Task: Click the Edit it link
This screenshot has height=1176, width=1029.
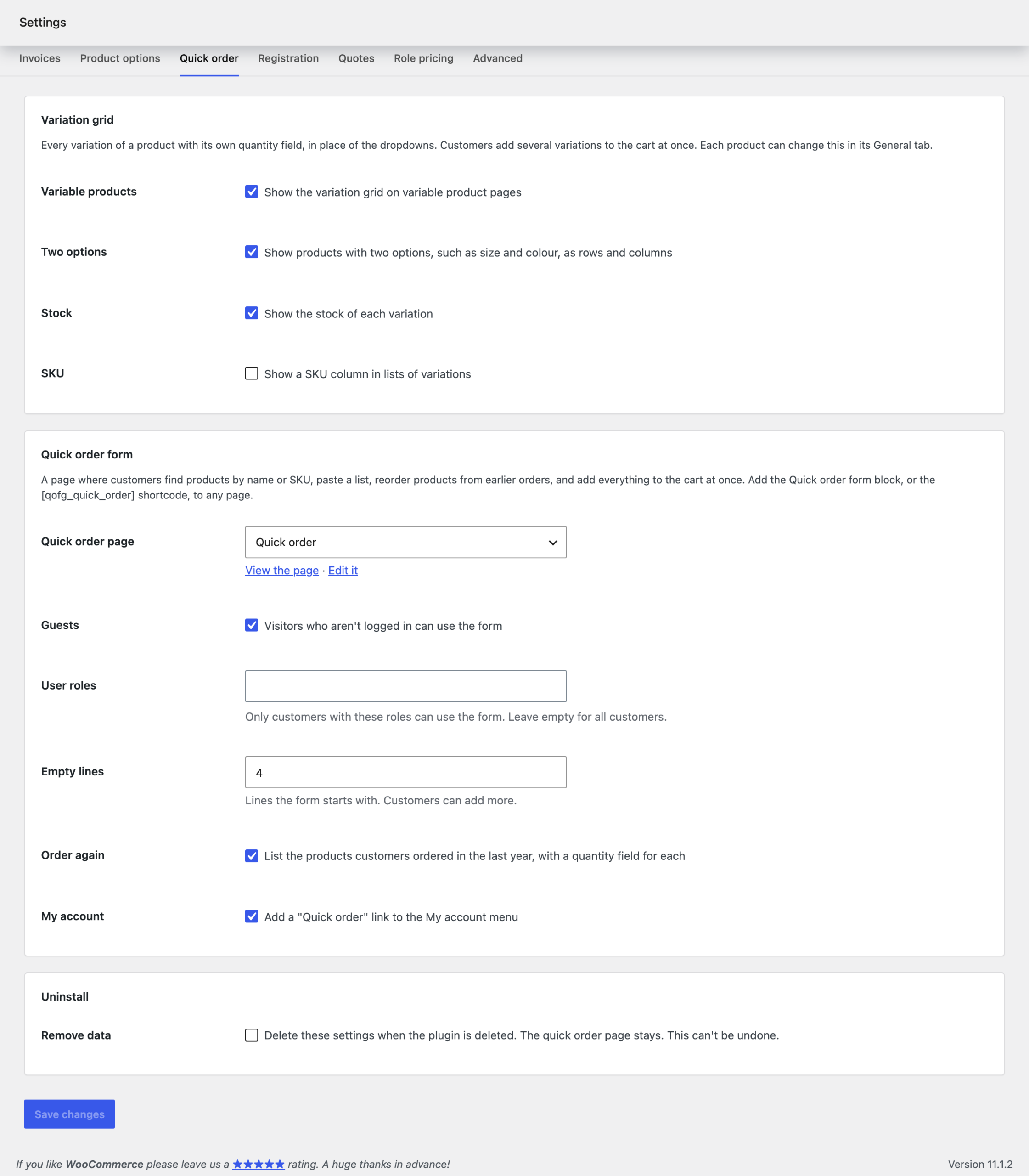Action: coord(343,570)
